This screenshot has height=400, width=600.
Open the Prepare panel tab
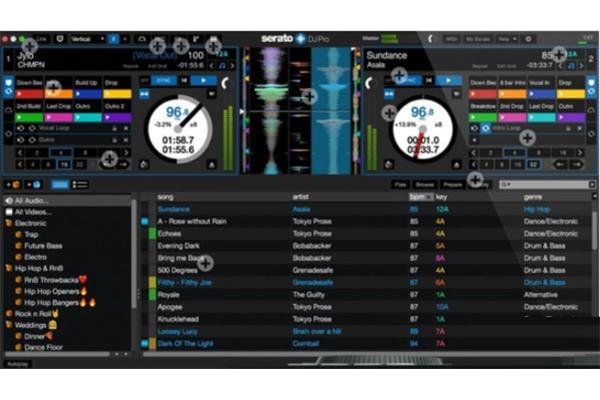[x=452, y=184]
